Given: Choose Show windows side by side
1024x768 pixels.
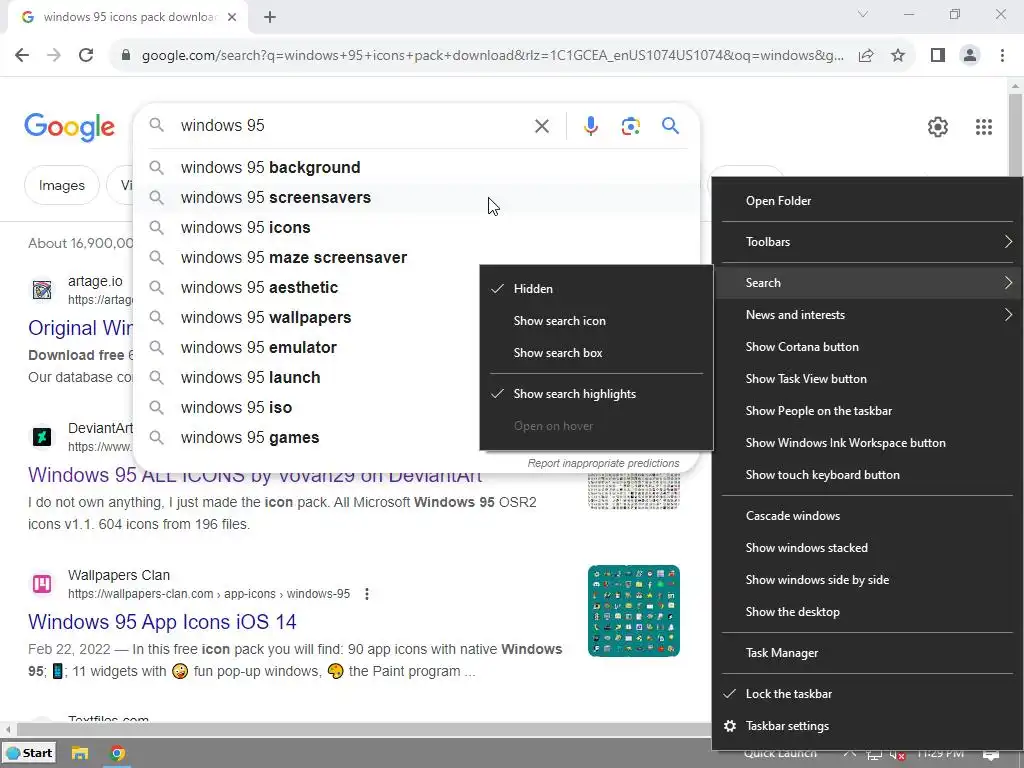Looking at the screenshot, I should (867, 580).
